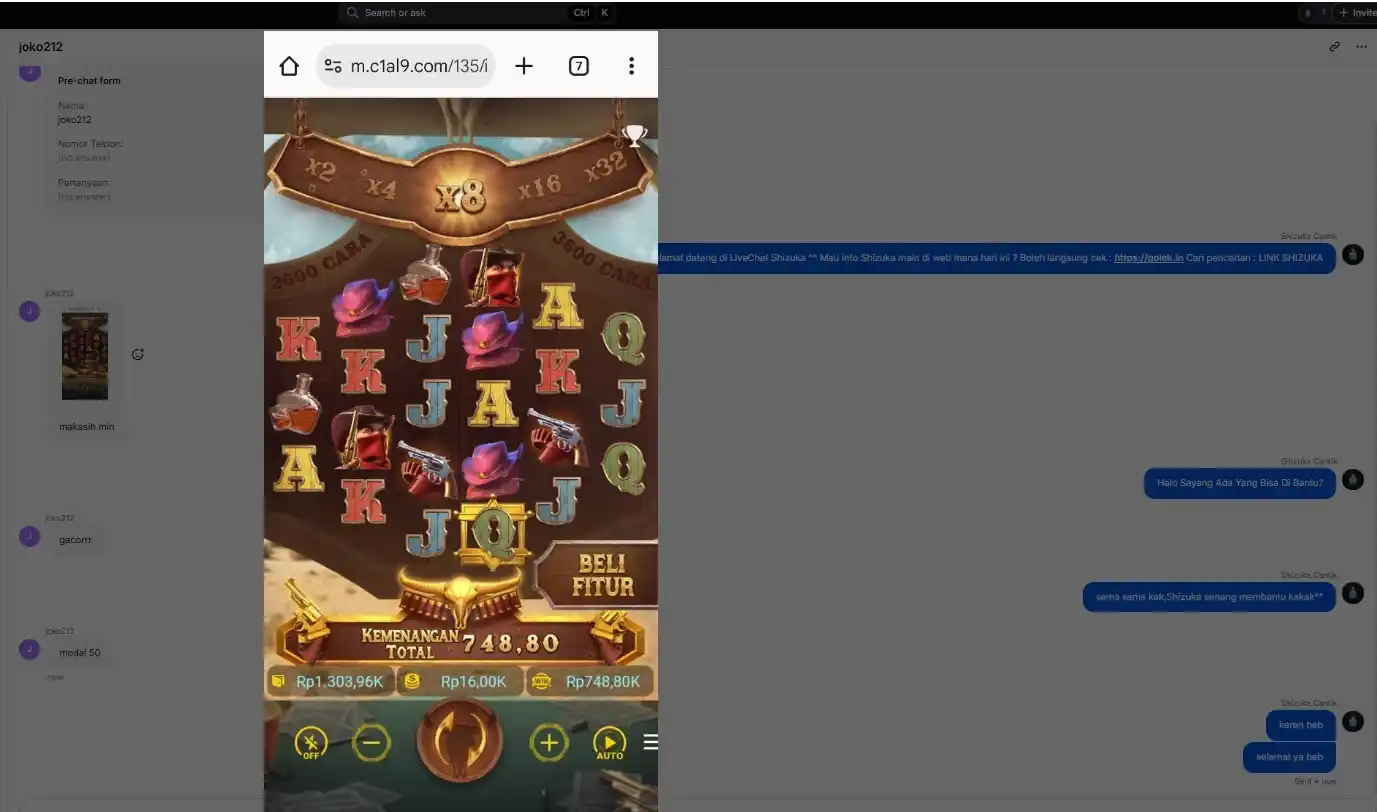Click the KEMENANGAN TOTAL 748,80 banner
Viewport: 1377px width, 812px height.
pos(460,642)
